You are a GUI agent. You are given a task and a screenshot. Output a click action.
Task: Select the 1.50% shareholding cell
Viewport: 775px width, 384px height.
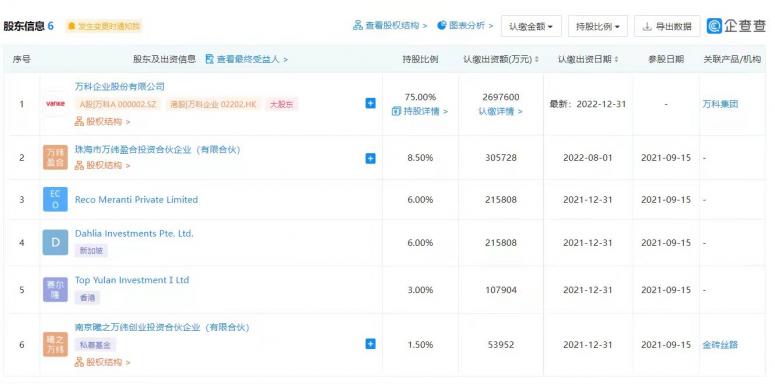tap(420, 344)
